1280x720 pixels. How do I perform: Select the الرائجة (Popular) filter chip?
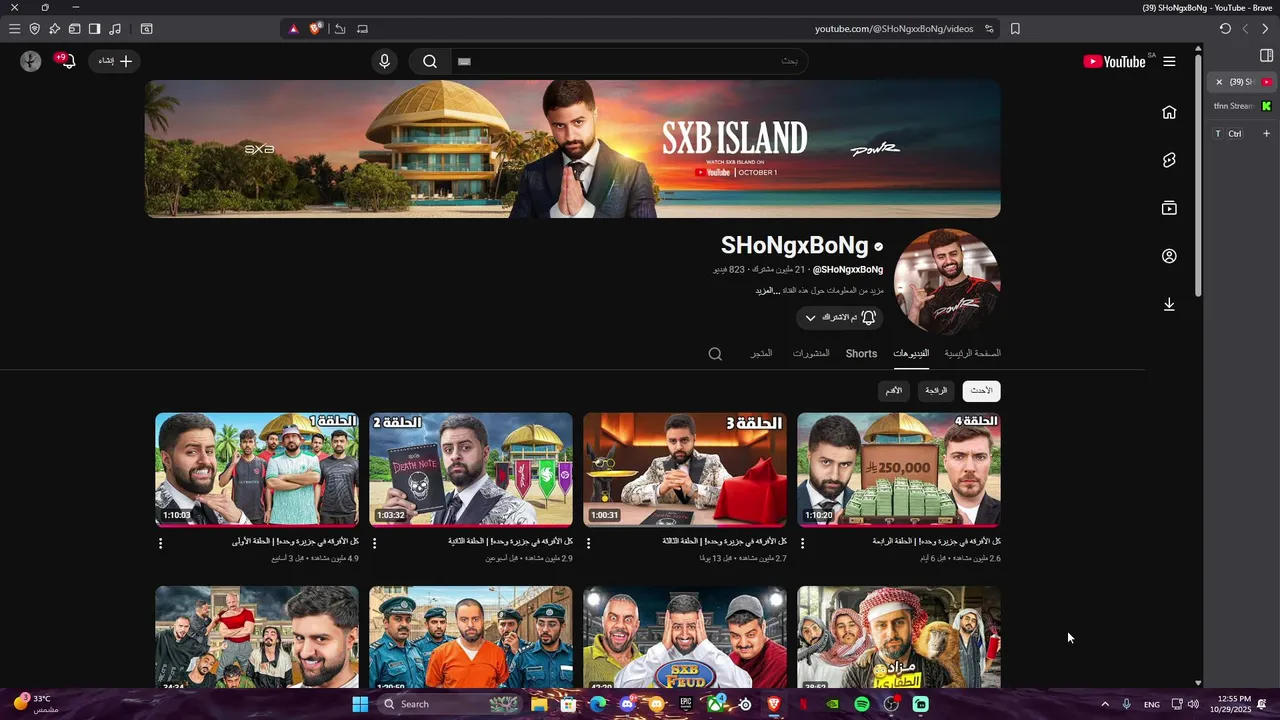pos(936,391)
